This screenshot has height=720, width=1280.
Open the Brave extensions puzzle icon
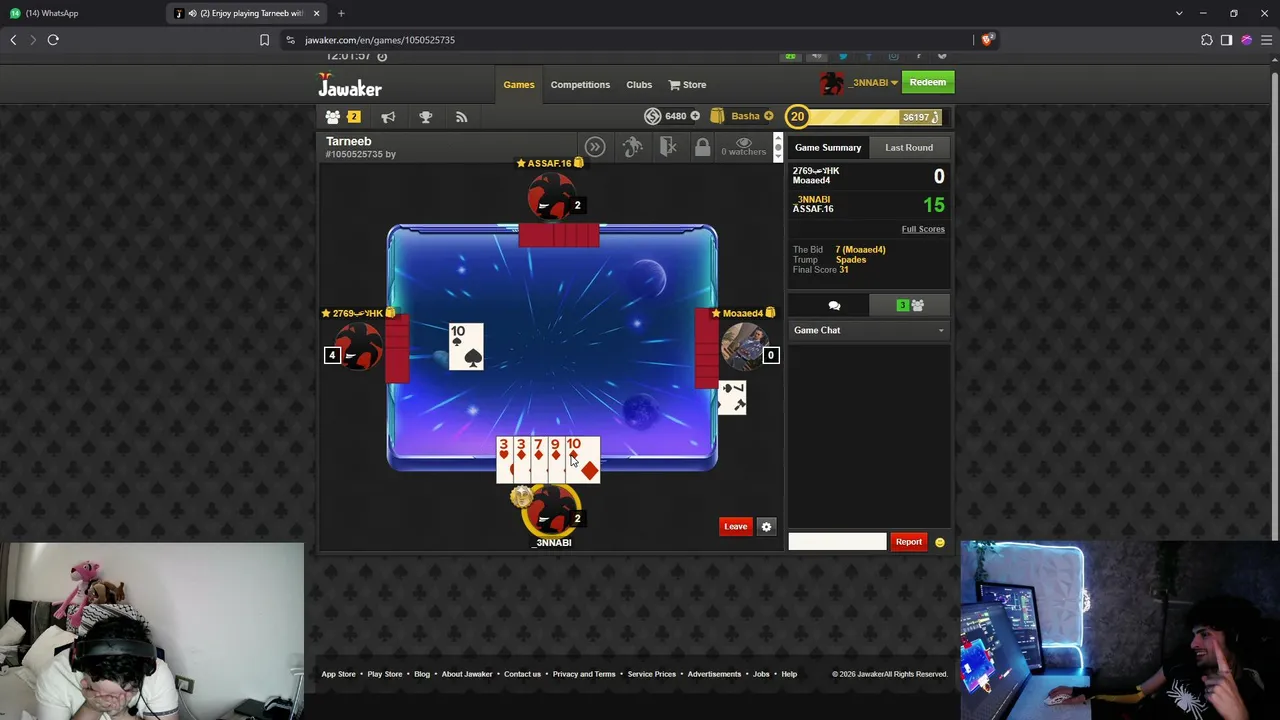1206,40
